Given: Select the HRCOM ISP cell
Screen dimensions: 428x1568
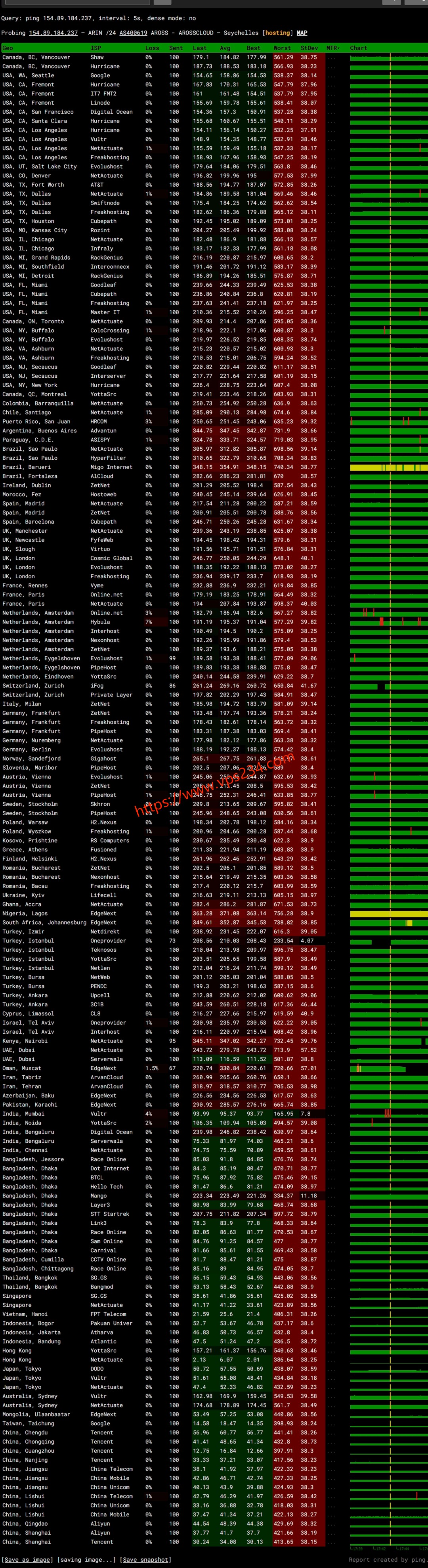Looking at the screenshot, I should click(x=99, y=421).
